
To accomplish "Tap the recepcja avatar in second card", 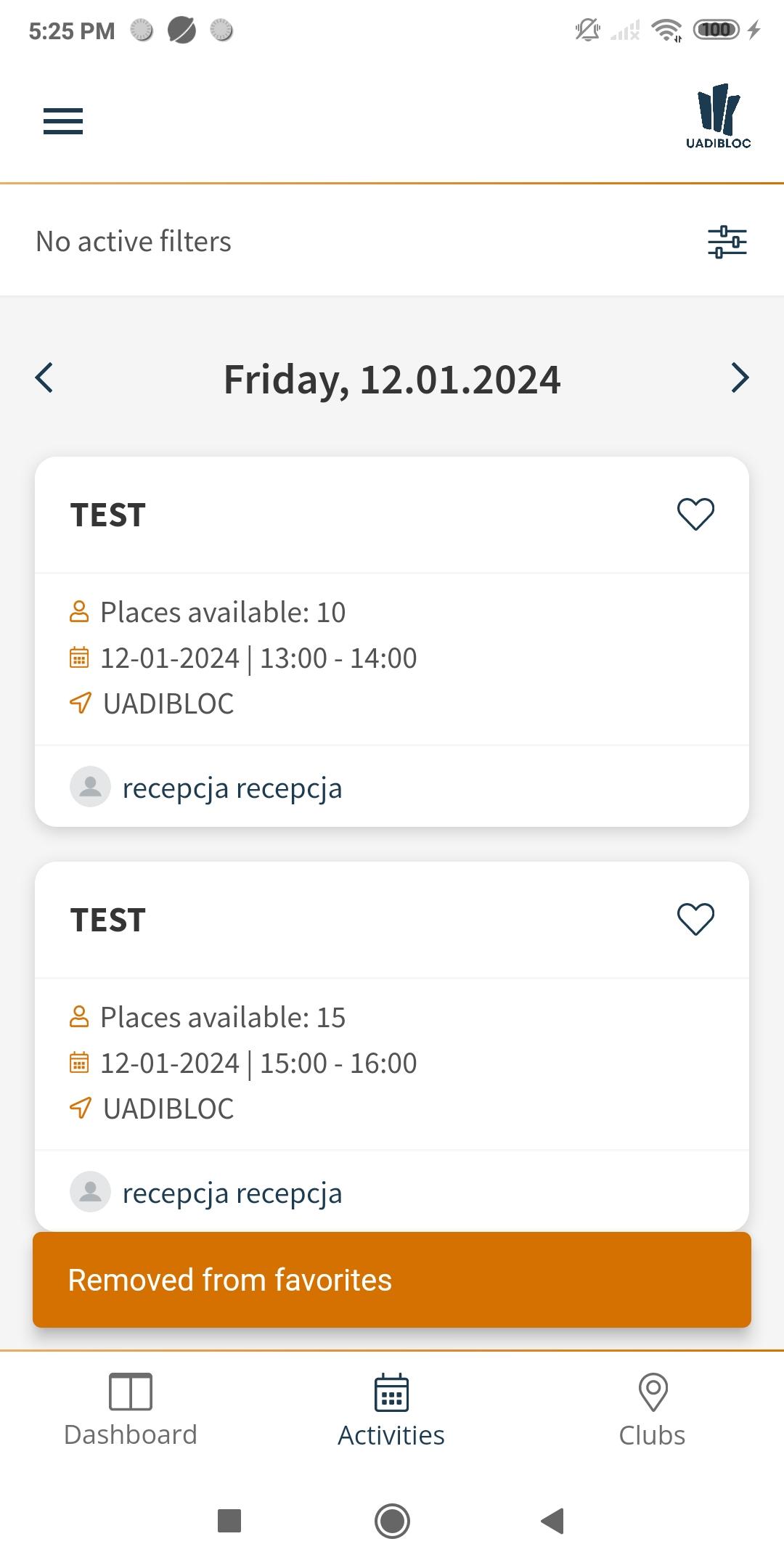I will coord(90,1191).
